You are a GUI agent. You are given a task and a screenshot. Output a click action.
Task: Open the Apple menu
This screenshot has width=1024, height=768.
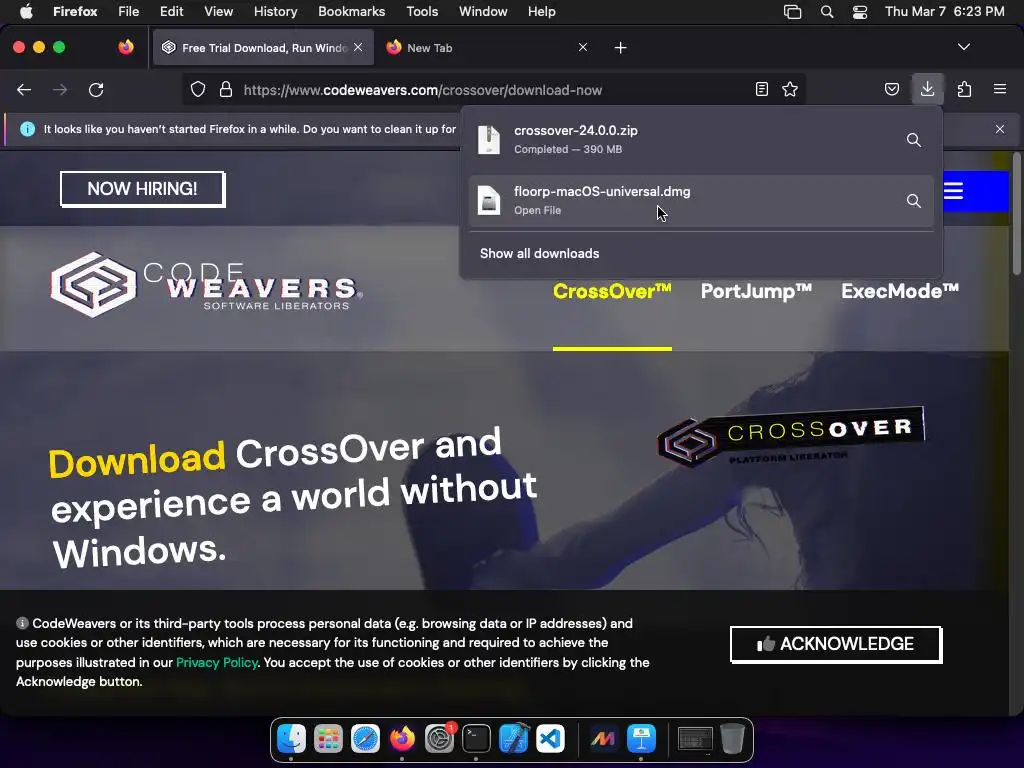tap(26, 11)
